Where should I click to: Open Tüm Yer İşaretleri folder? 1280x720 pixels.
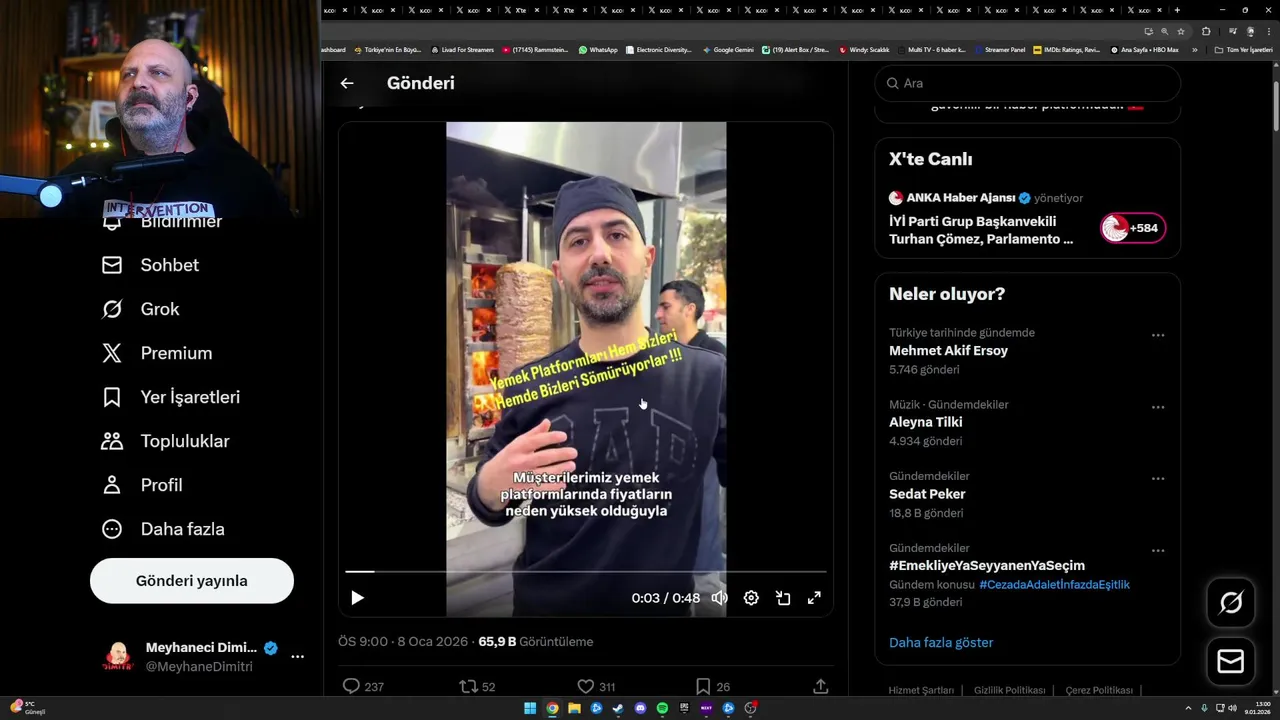[1244, 49]
